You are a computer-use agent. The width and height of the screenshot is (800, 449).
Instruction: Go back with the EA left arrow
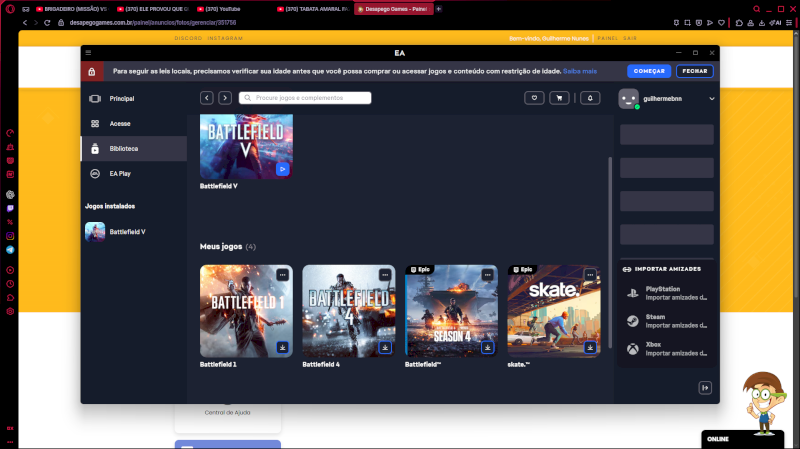tap(207, 98)
